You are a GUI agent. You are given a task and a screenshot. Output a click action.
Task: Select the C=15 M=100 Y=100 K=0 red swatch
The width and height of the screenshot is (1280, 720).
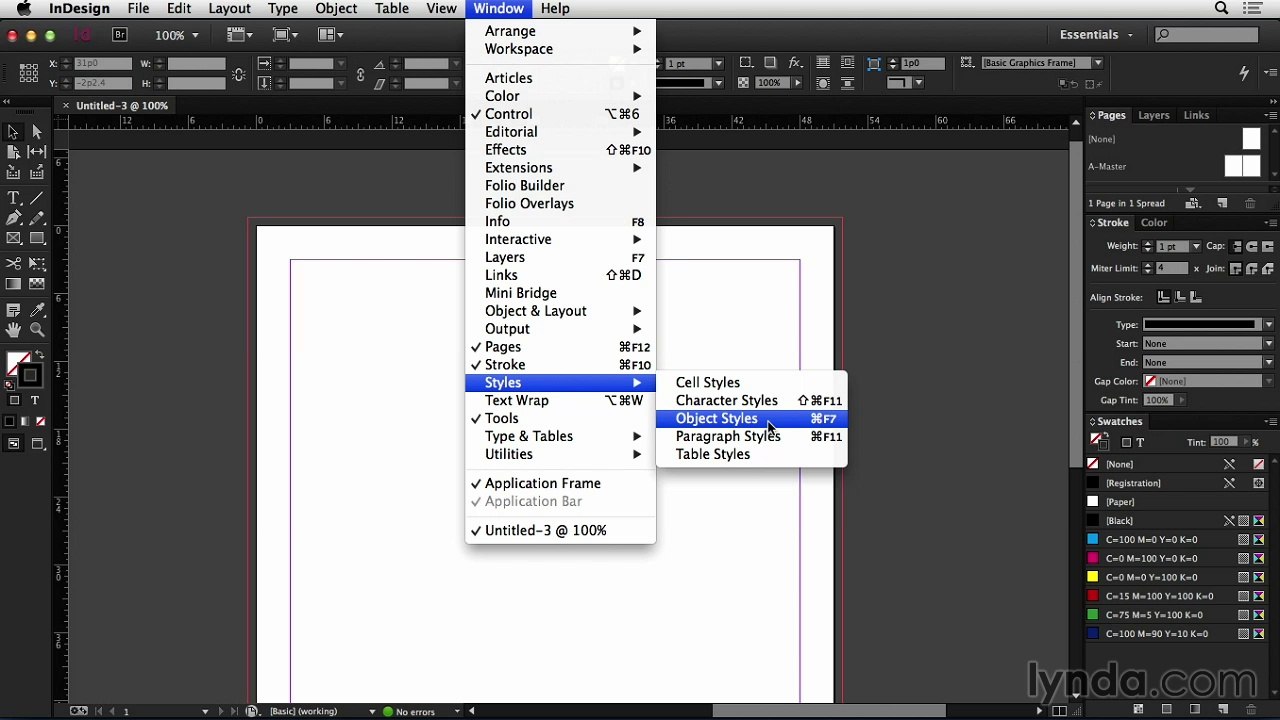1177,597
